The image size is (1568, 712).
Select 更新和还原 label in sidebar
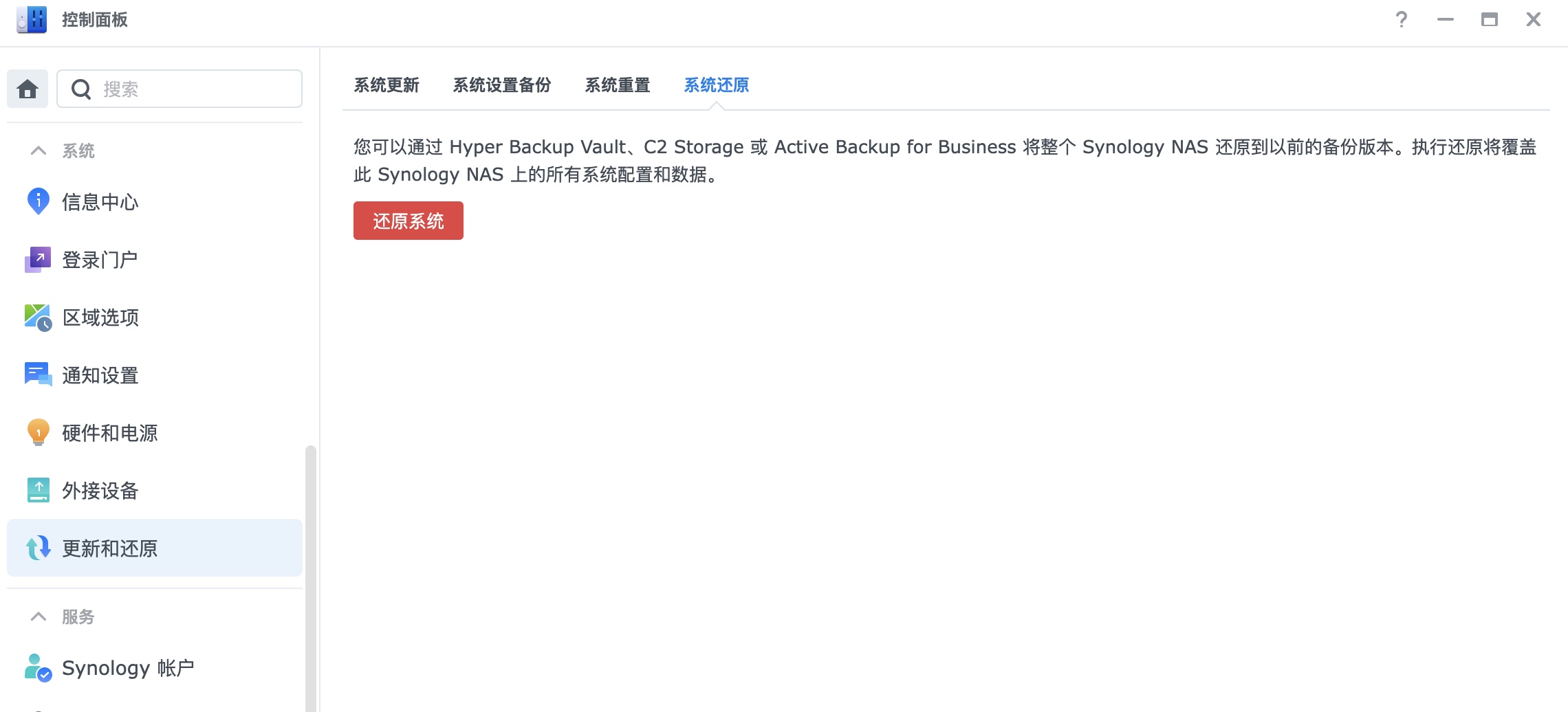110,548
